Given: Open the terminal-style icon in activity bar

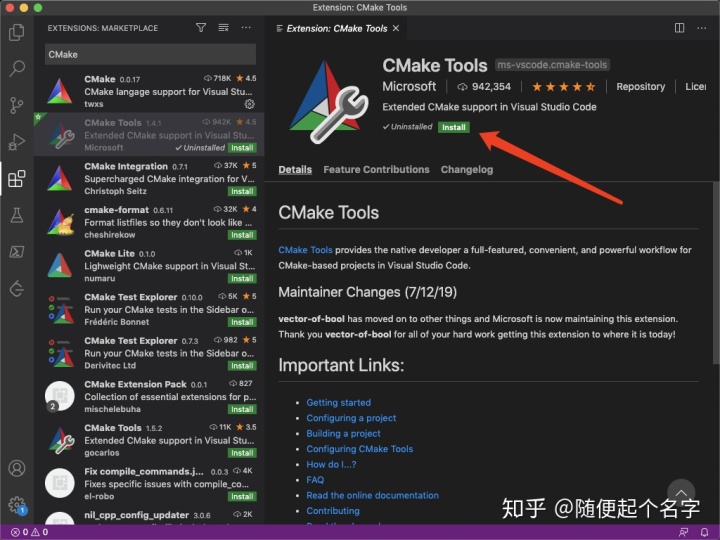Looking at the screenshot, I should [17, 252].
